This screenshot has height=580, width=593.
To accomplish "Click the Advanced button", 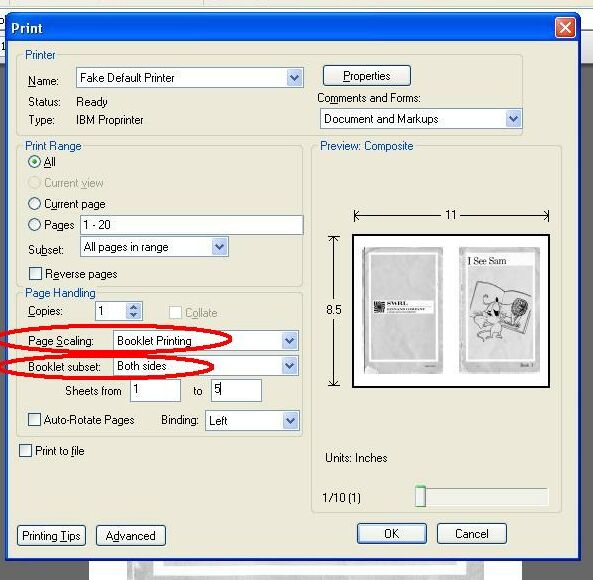I will tap(131, 535).
